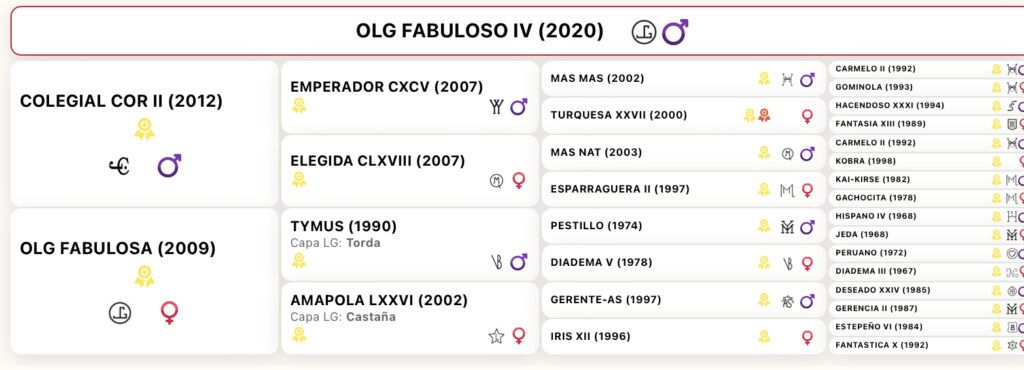Click the yellow ribbon under COLEGIAL COR II
Image resolution: width=1024 pixels, height=370 pixels.
(144, 129)
